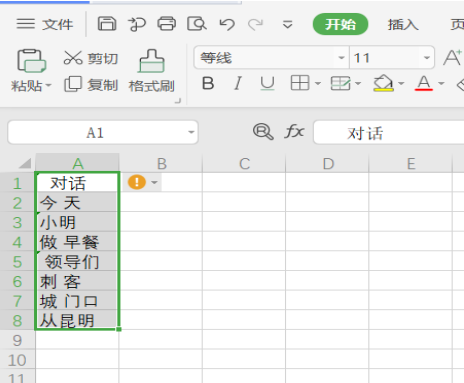The height and width of the screenshot is (383, 464).
Task: Open the font size dropdown
Action: coord(427,58)
